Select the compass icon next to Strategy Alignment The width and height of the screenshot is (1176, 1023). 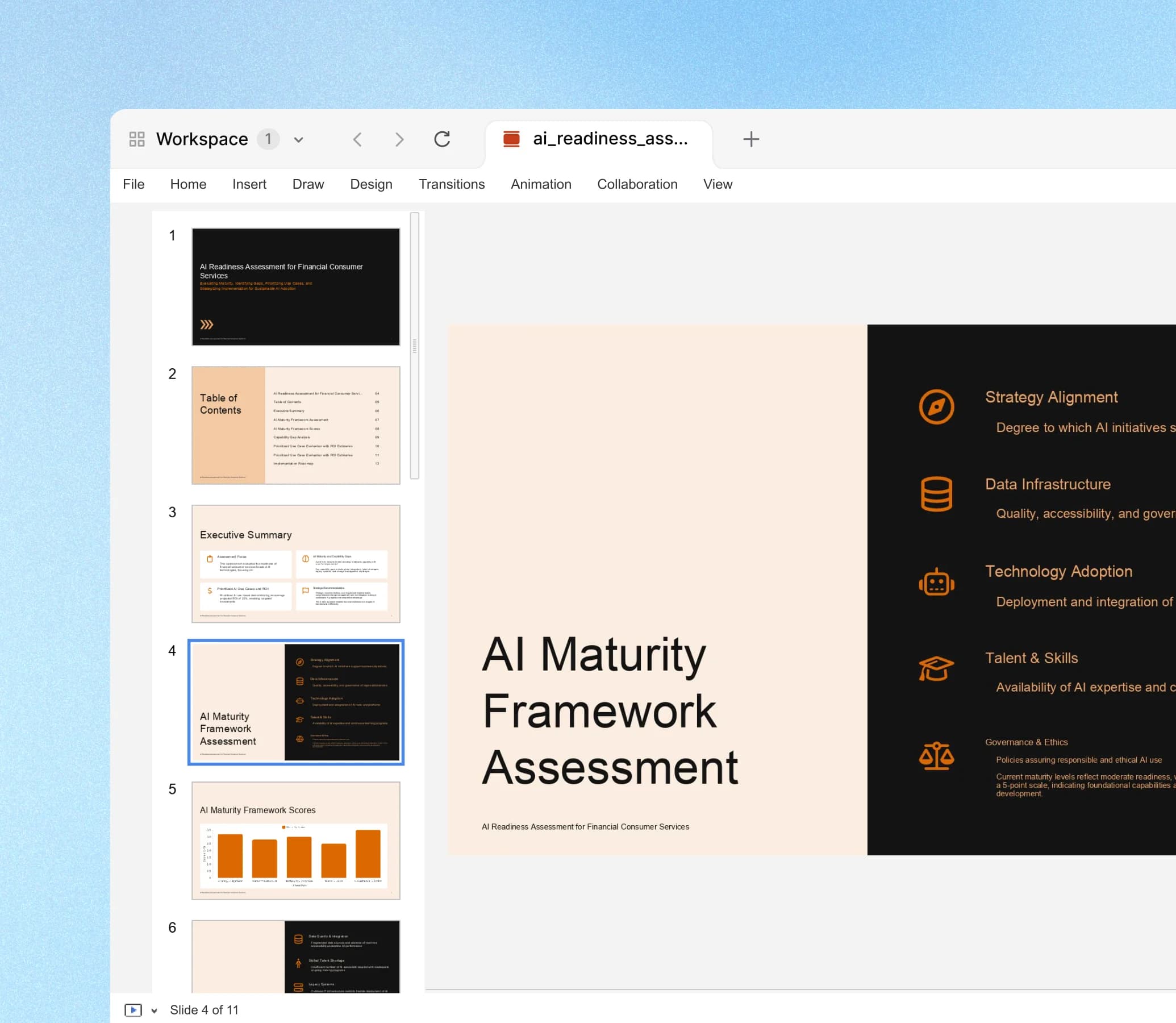point(937,407)
